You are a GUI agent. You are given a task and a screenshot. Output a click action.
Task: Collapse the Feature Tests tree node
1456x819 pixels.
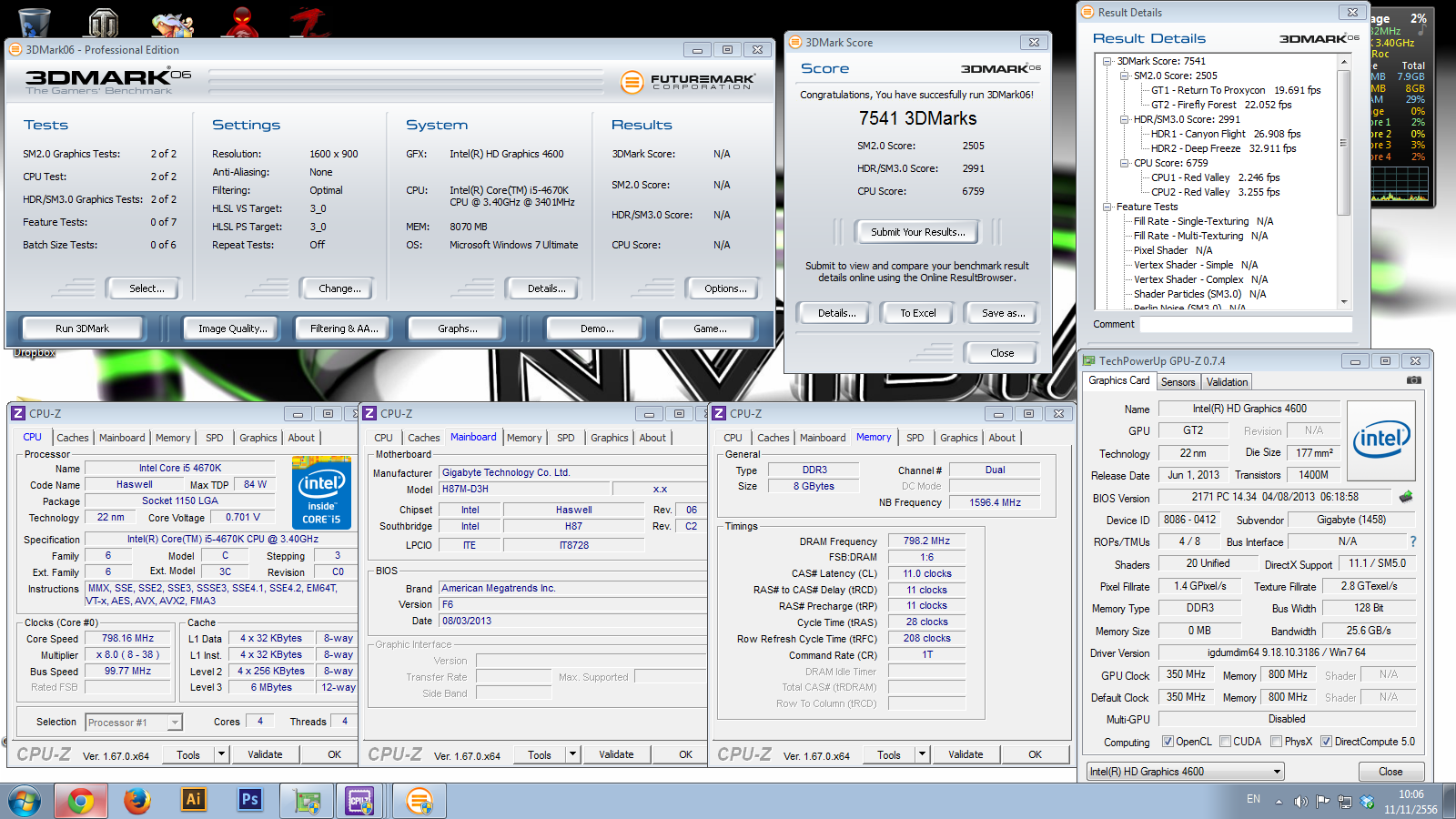coord(1107,207)
